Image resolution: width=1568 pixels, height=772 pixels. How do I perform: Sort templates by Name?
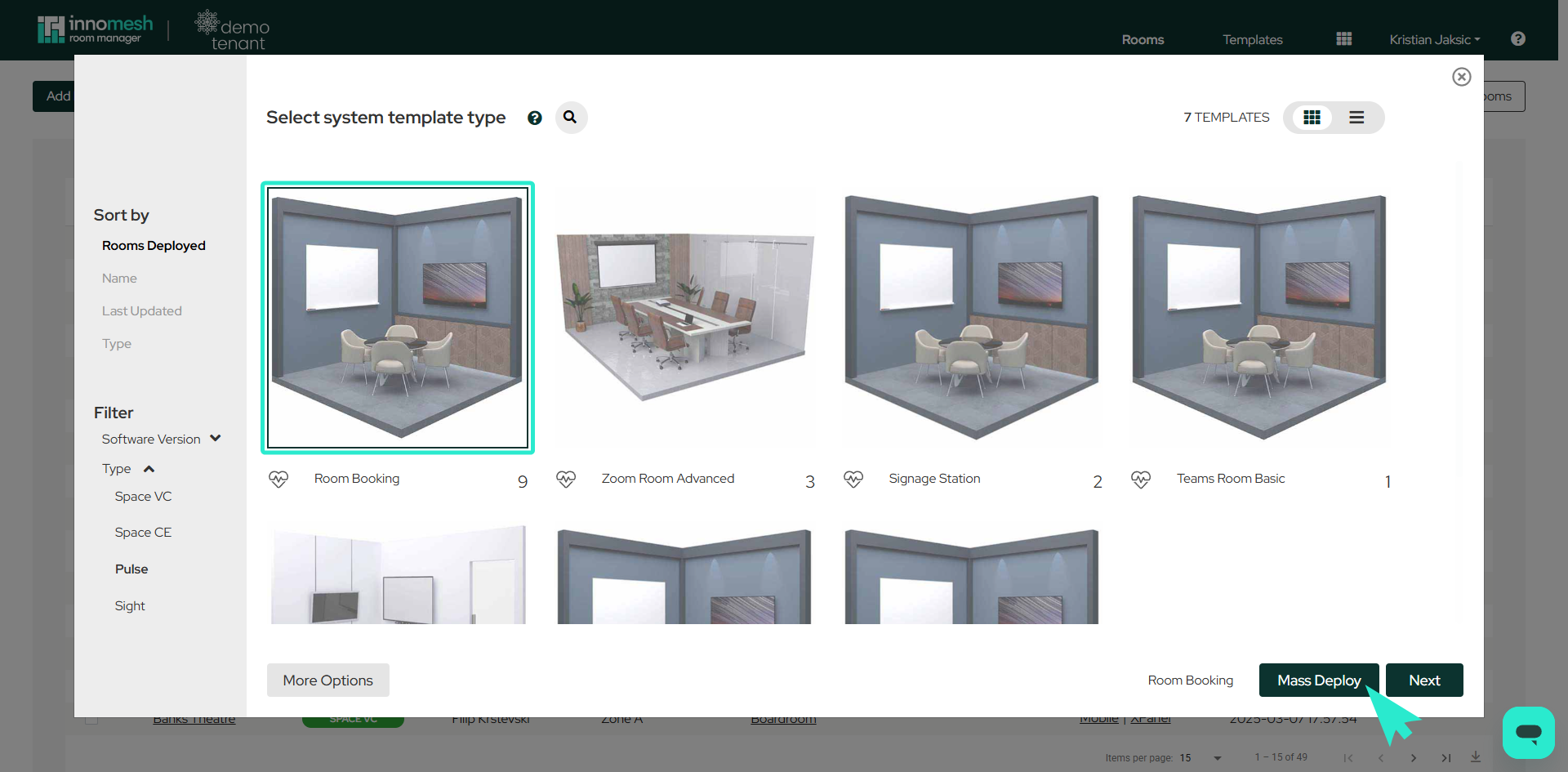pos(119,279)
